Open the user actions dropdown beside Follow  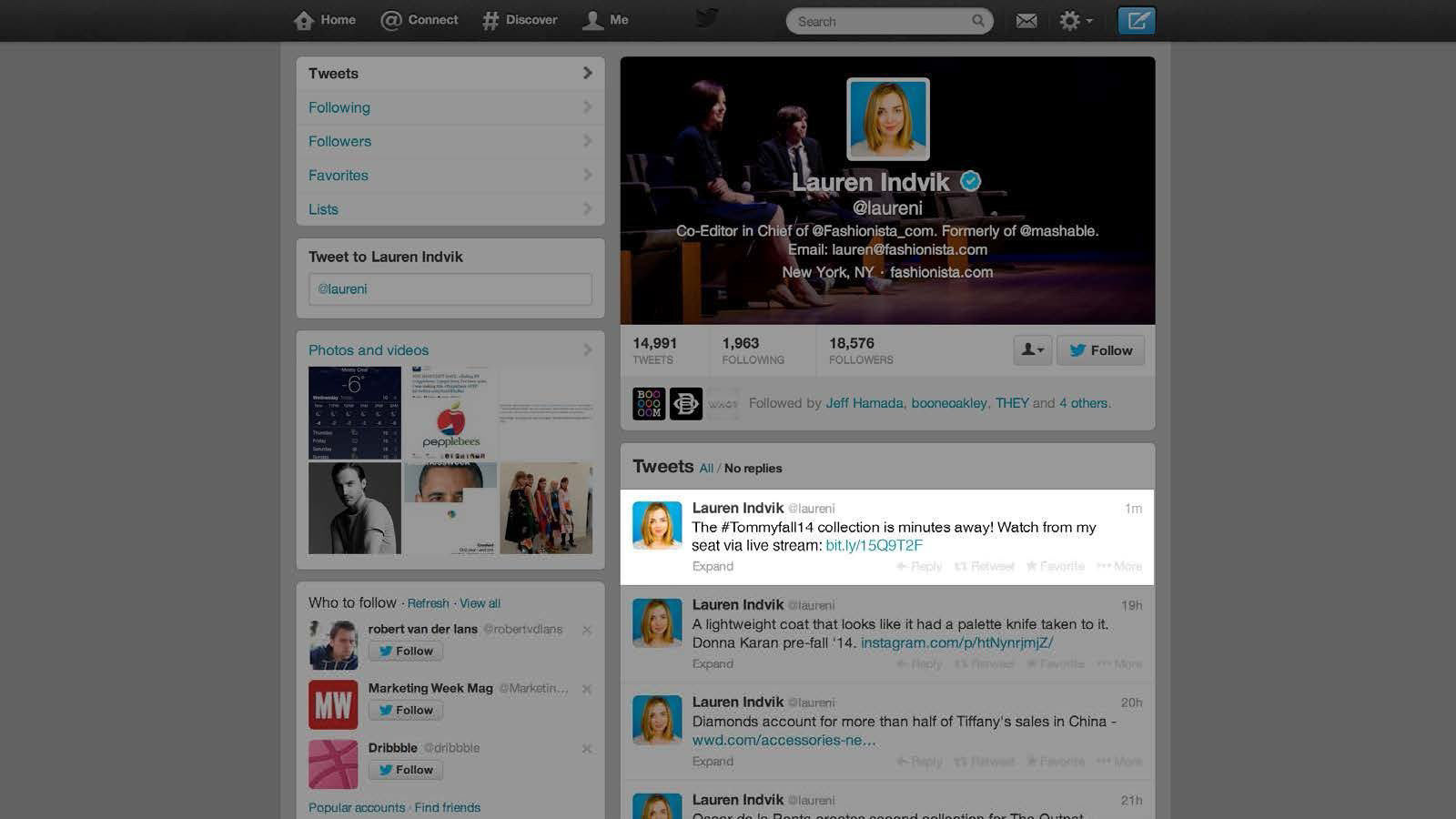pos(1033,350)
